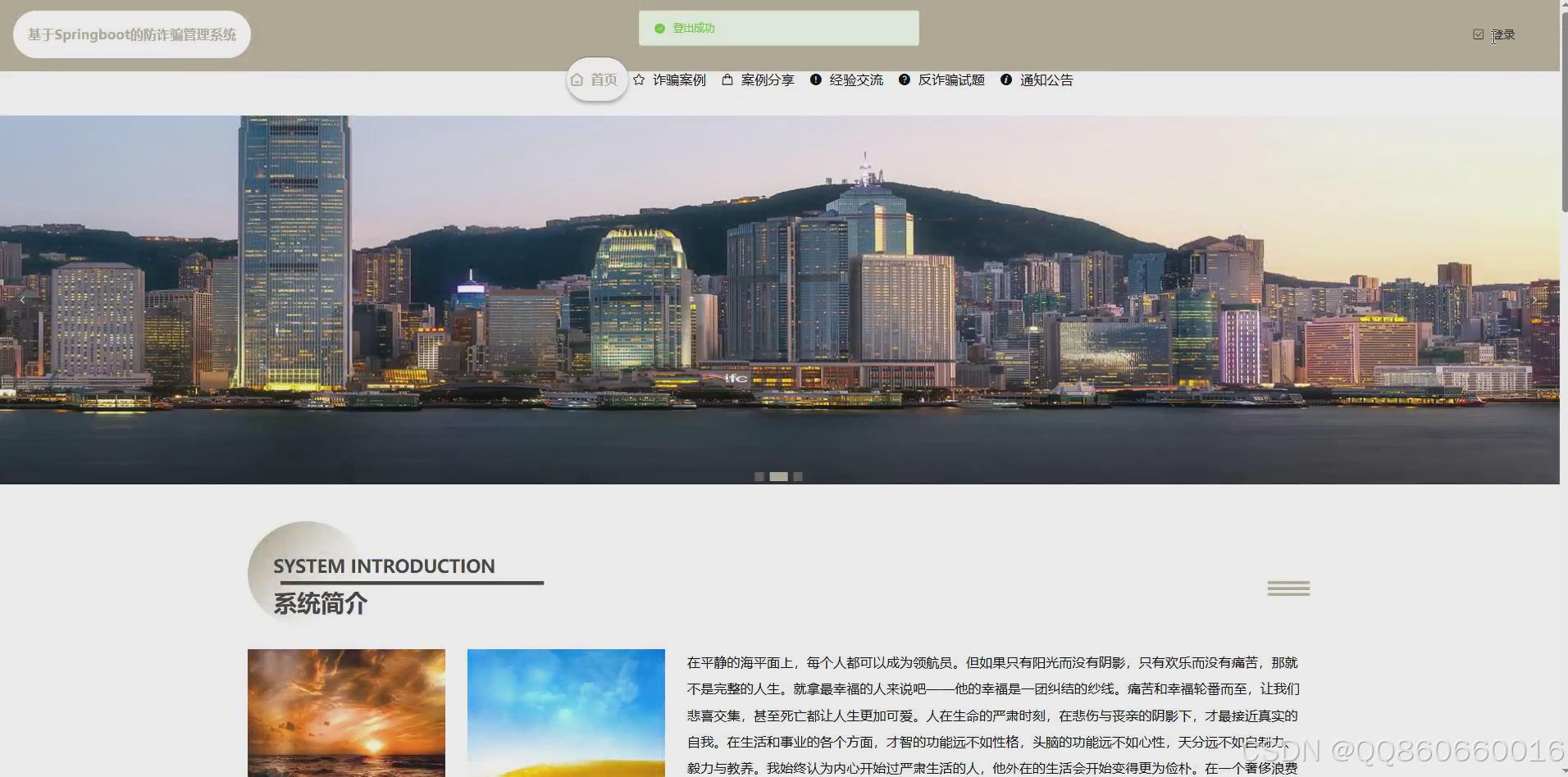
Task: Click the green success icon in 登出成功 notice
Action: point(659,29)
